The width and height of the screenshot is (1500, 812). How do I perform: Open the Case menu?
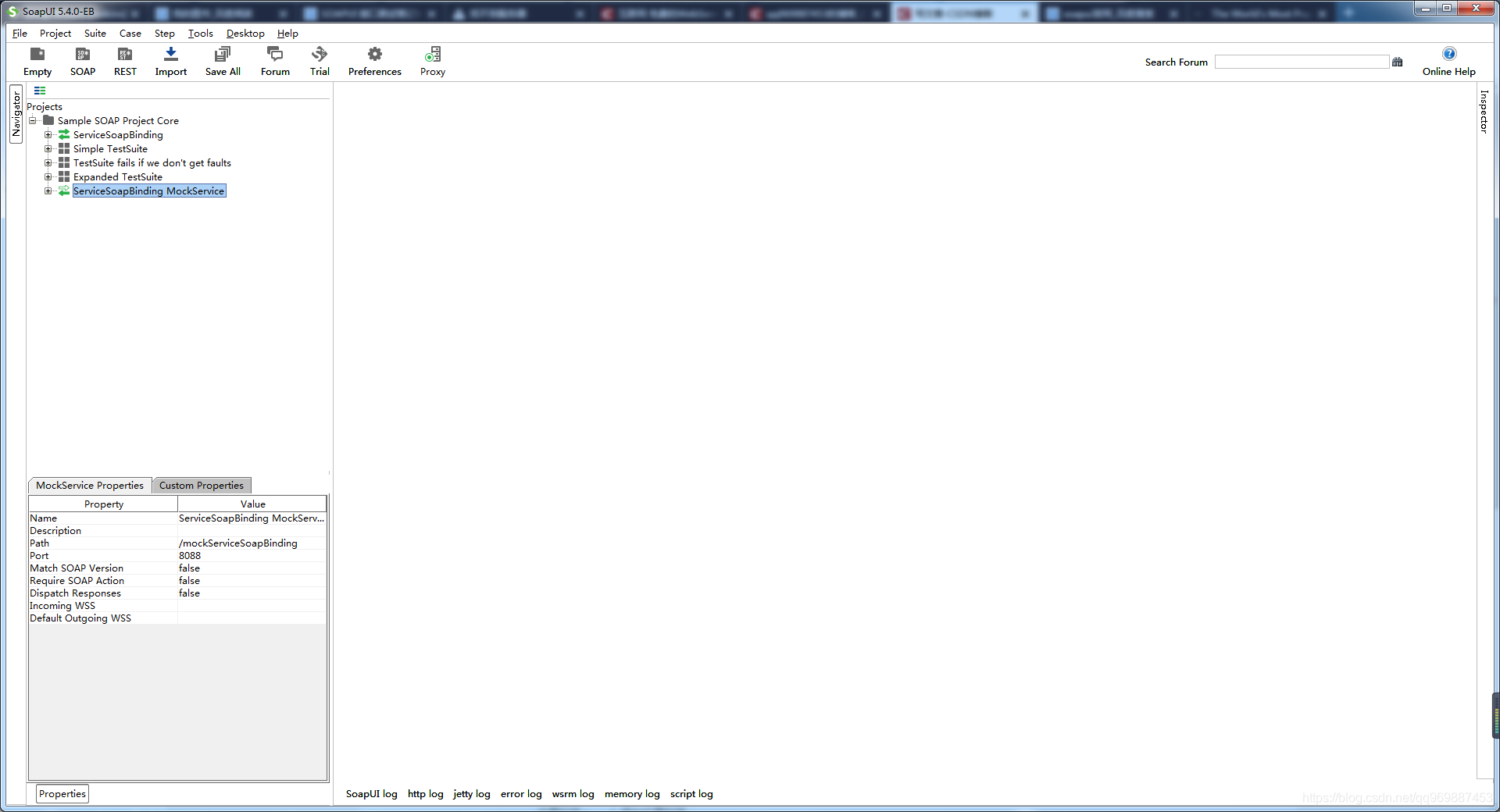(x=130, y=33)
